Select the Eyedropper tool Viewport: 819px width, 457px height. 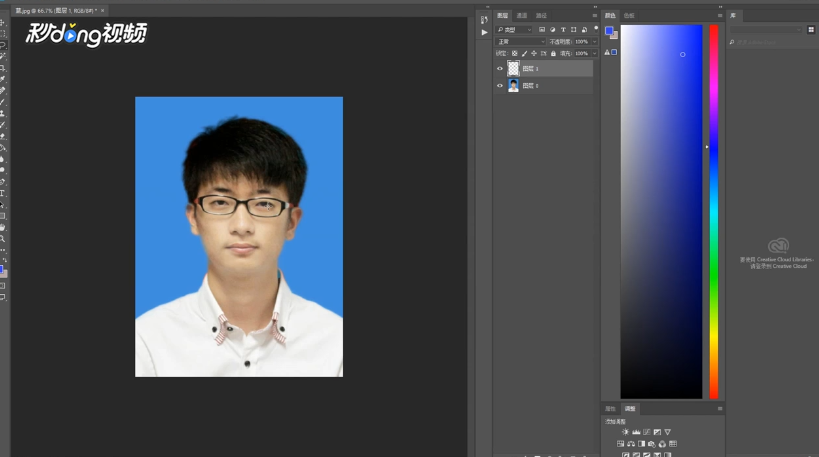pos(2,79)
